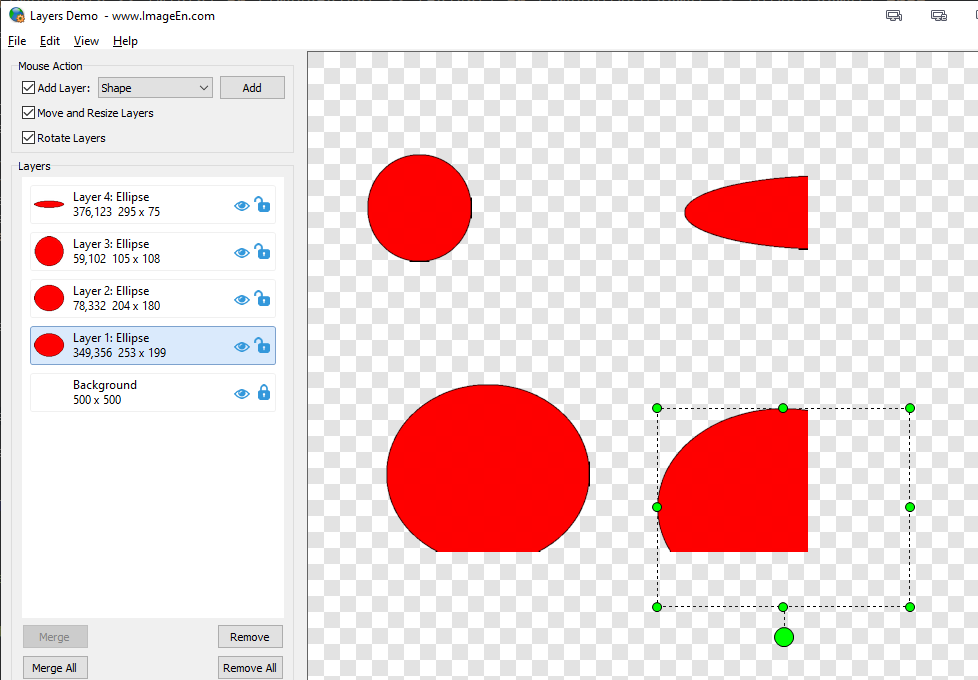
Task: Unlock the Background layer padlock
Action: (x=264, y=392)
